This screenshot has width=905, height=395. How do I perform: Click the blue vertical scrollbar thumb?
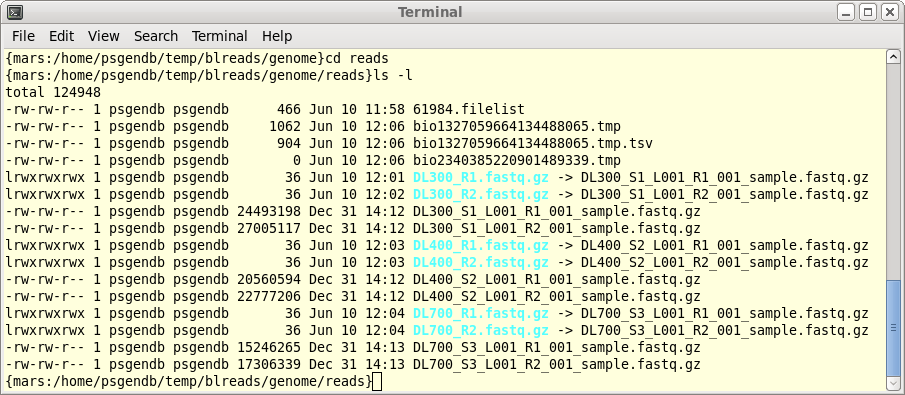[892, 327]
